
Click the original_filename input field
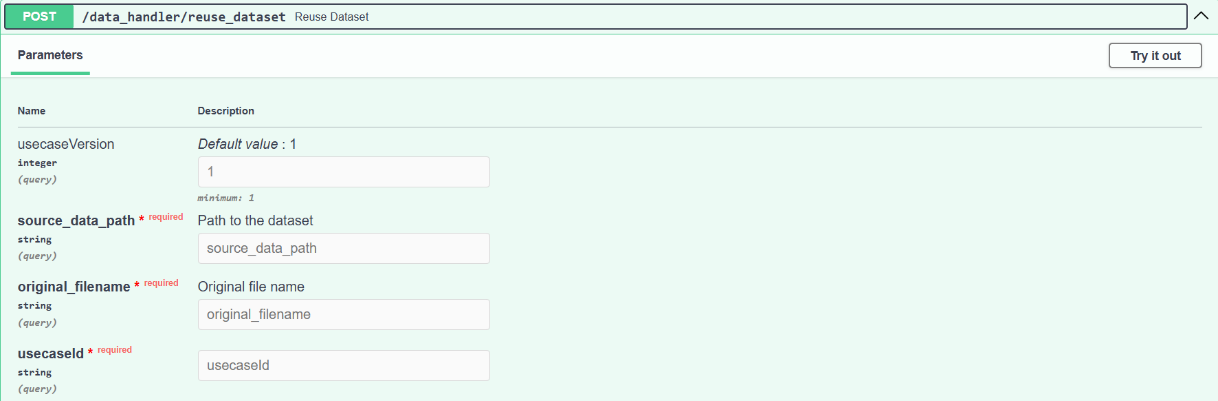(344, 314)
